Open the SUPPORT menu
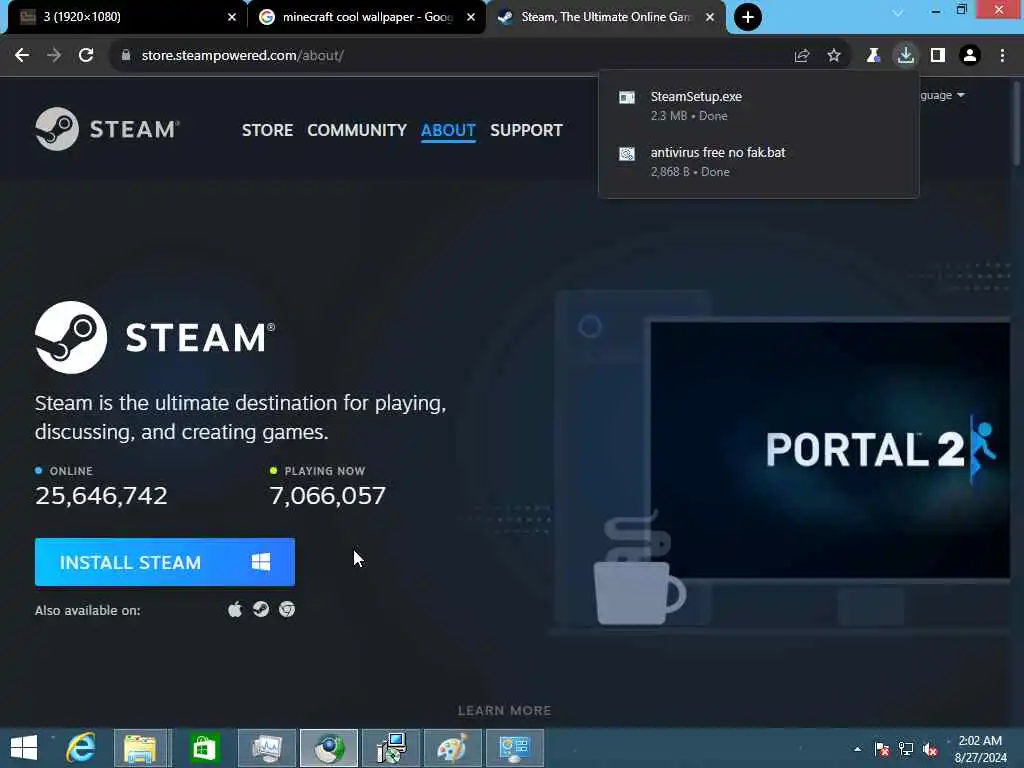The width and height of the screenshot is (1024, 768). pos(526,130)
